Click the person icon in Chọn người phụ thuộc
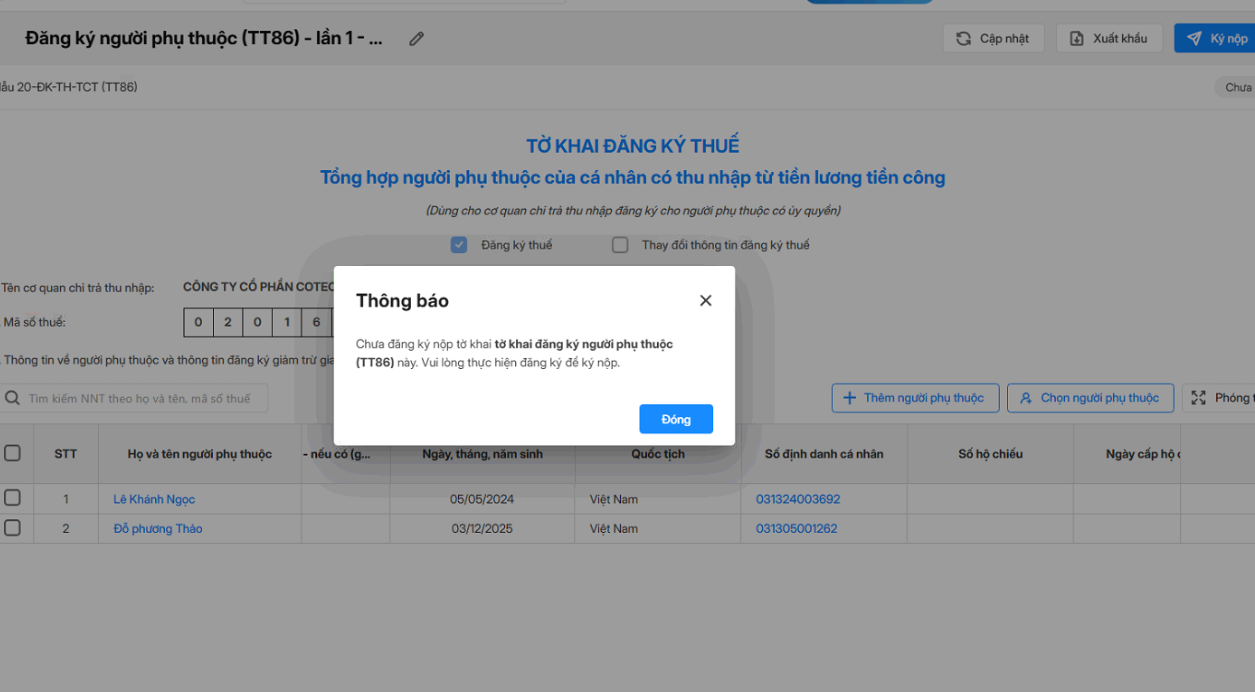 [x=1026, y=398]
